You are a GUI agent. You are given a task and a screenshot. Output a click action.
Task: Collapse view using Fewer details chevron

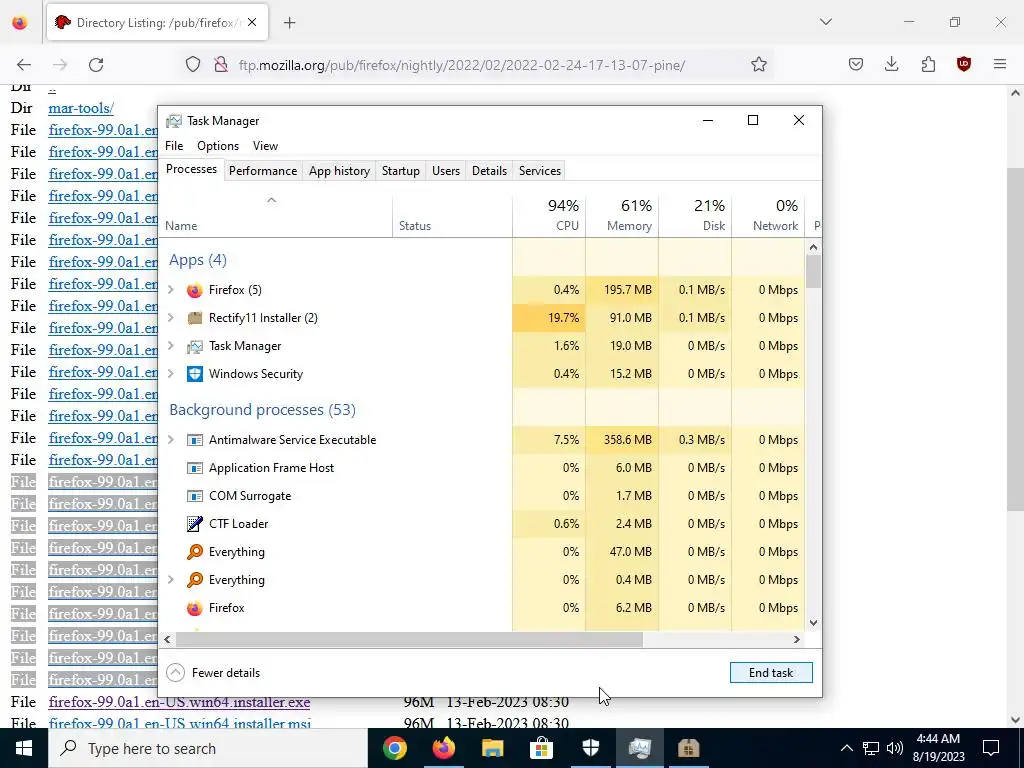click(175, 673)
